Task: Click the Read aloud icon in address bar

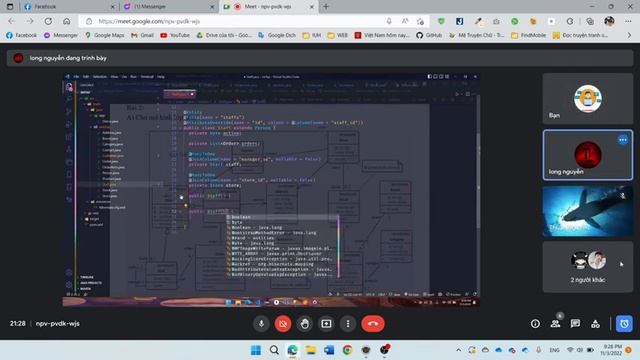Action: pos(404,21)
